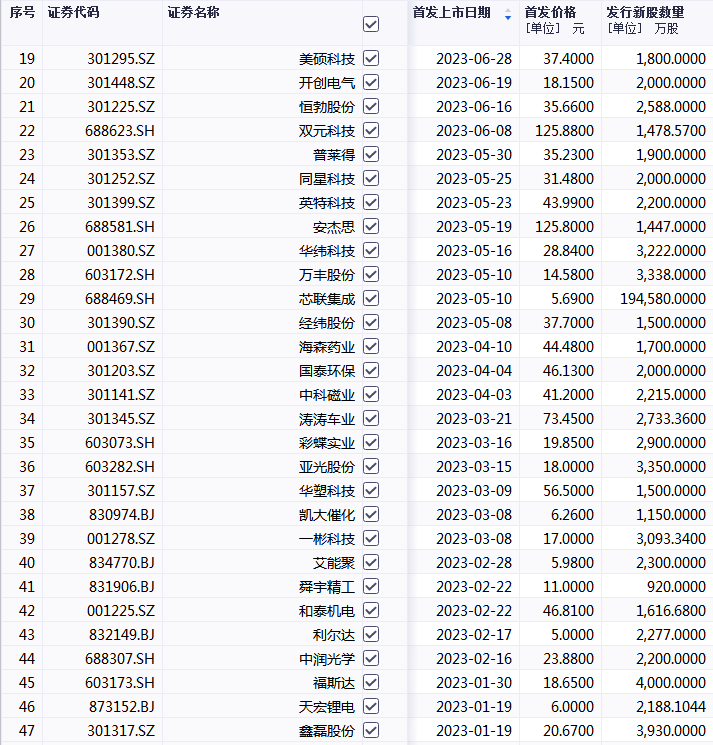This screenshot has width=713, height=745.
Task: Toggle the 福斯达 row checkbox
Action: coord(371,683)
